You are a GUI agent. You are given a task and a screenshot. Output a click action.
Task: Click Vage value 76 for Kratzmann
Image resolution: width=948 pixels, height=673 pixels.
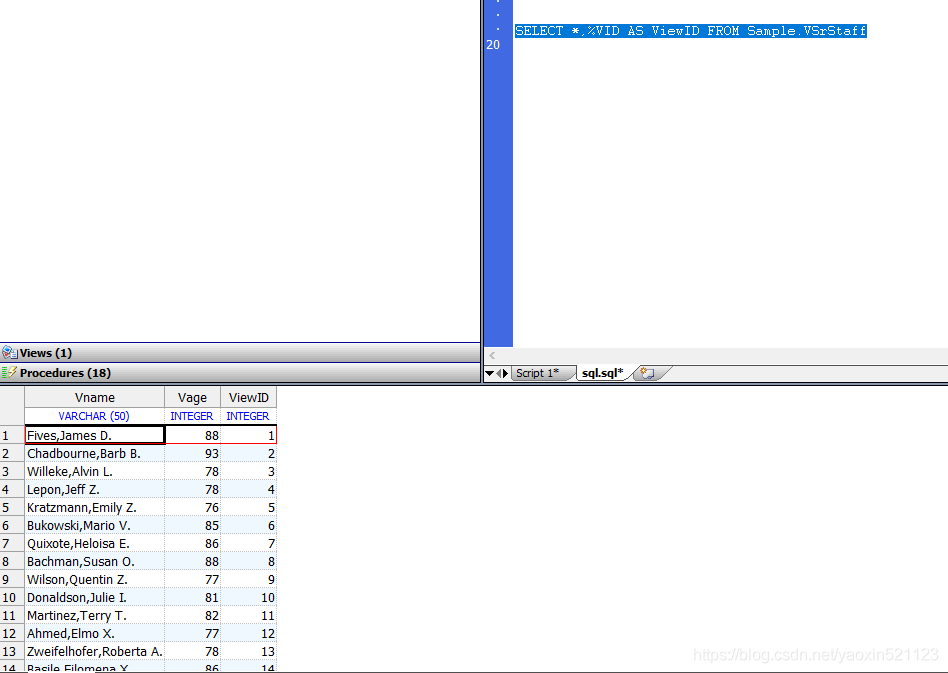[x=193, y=507]
